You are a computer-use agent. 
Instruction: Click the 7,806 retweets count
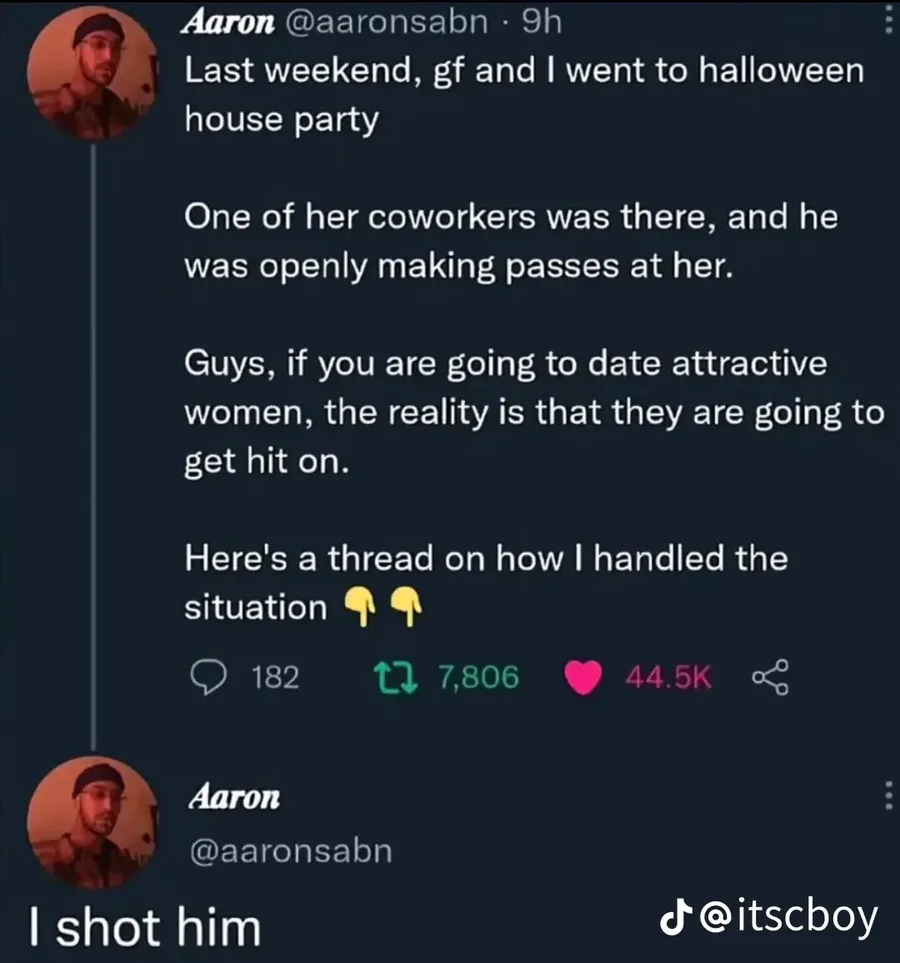(x=479, y=677)
